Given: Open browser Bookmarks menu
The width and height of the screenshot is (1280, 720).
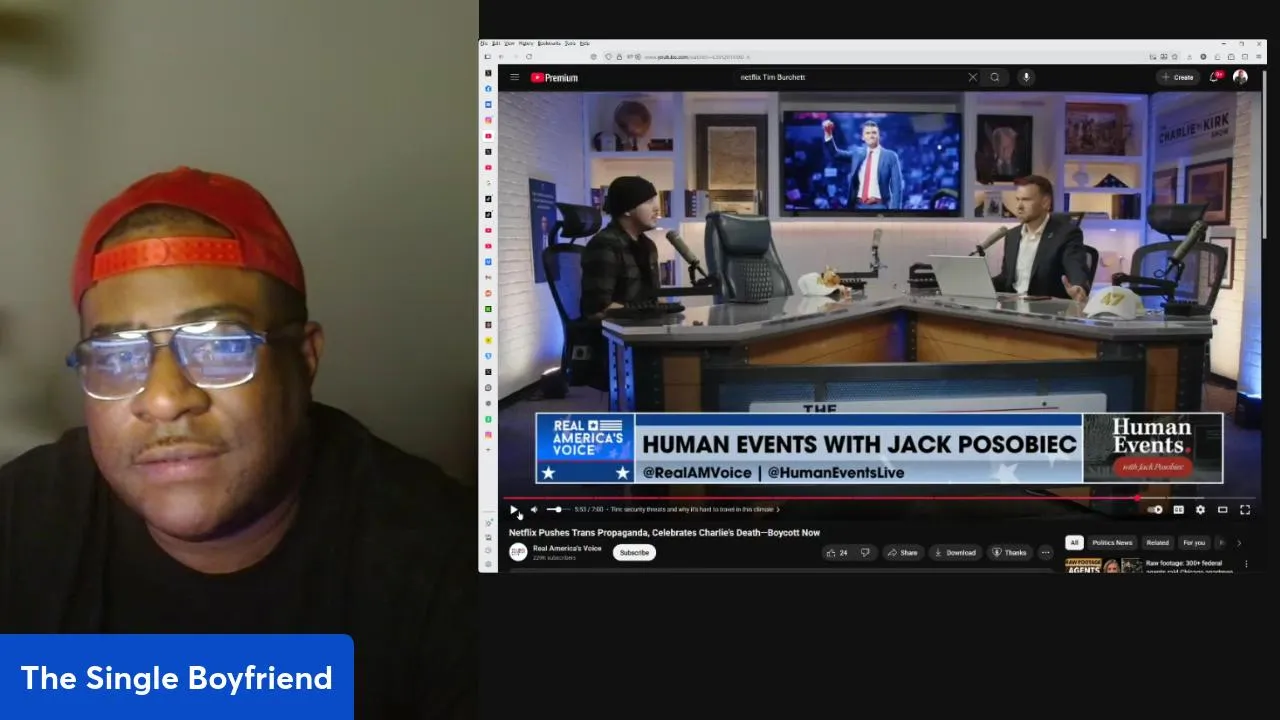Looking at the screenshot, I should tap(550, 44).
